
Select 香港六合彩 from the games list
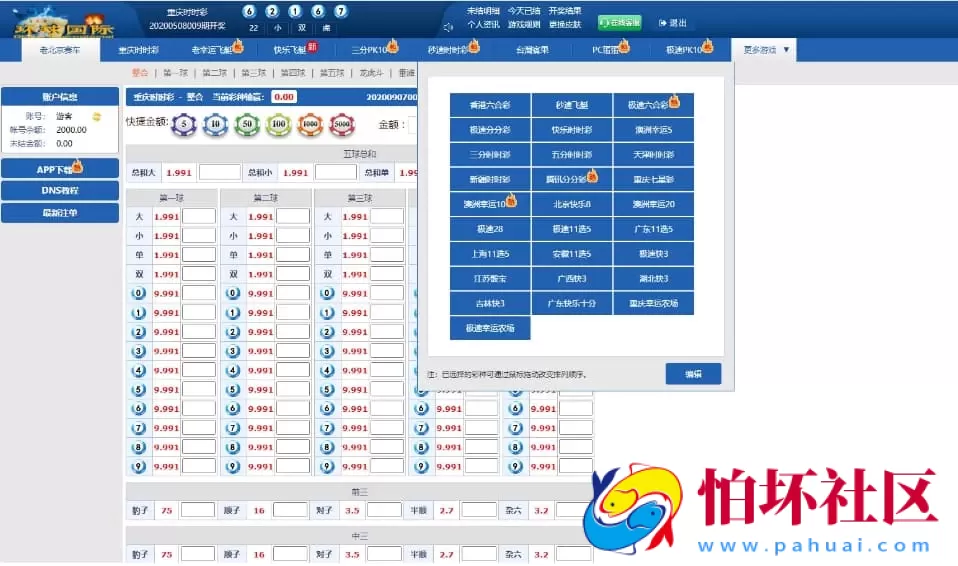click(490, 105)
